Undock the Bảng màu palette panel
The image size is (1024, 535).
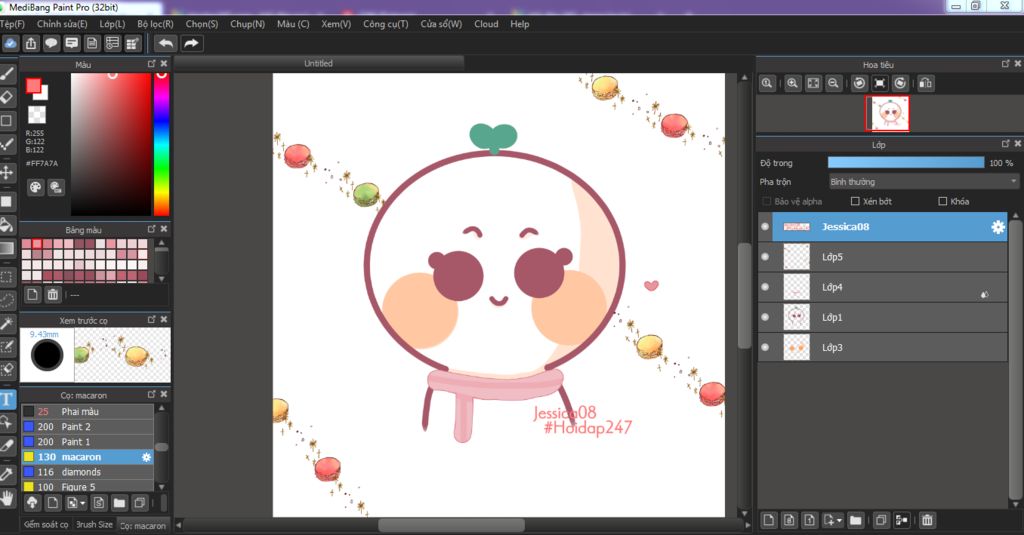(x=152, y=229)
